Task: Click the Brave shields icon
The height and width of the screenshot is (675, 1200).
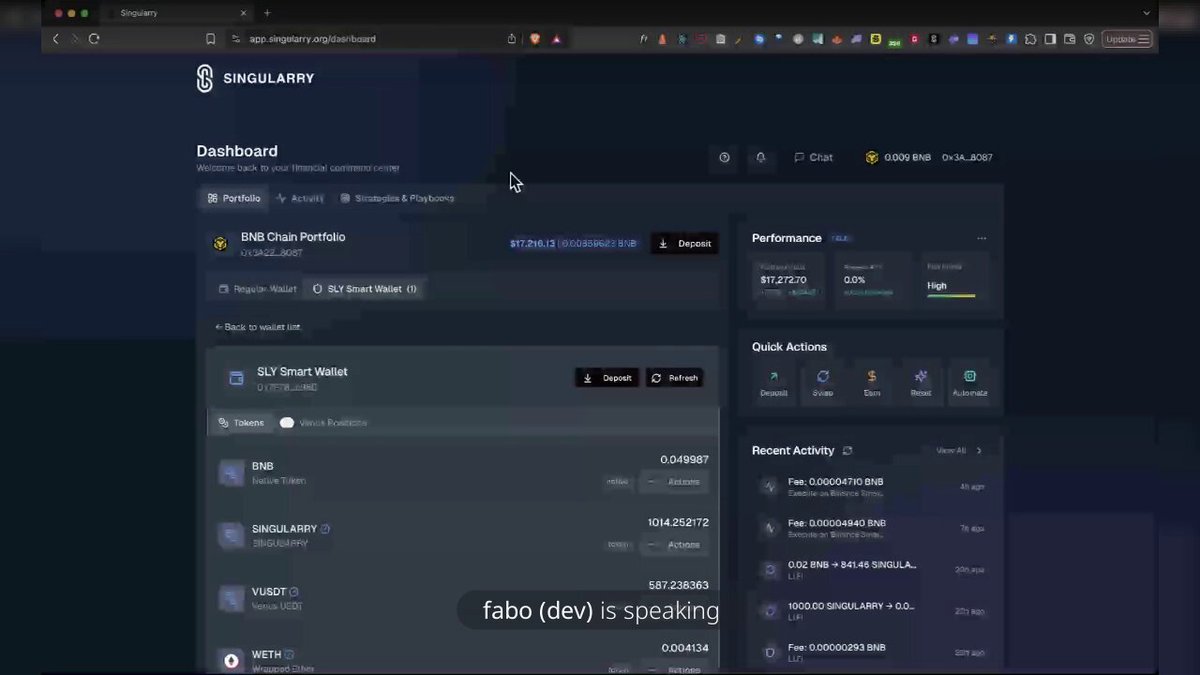Action: [535, 39]
